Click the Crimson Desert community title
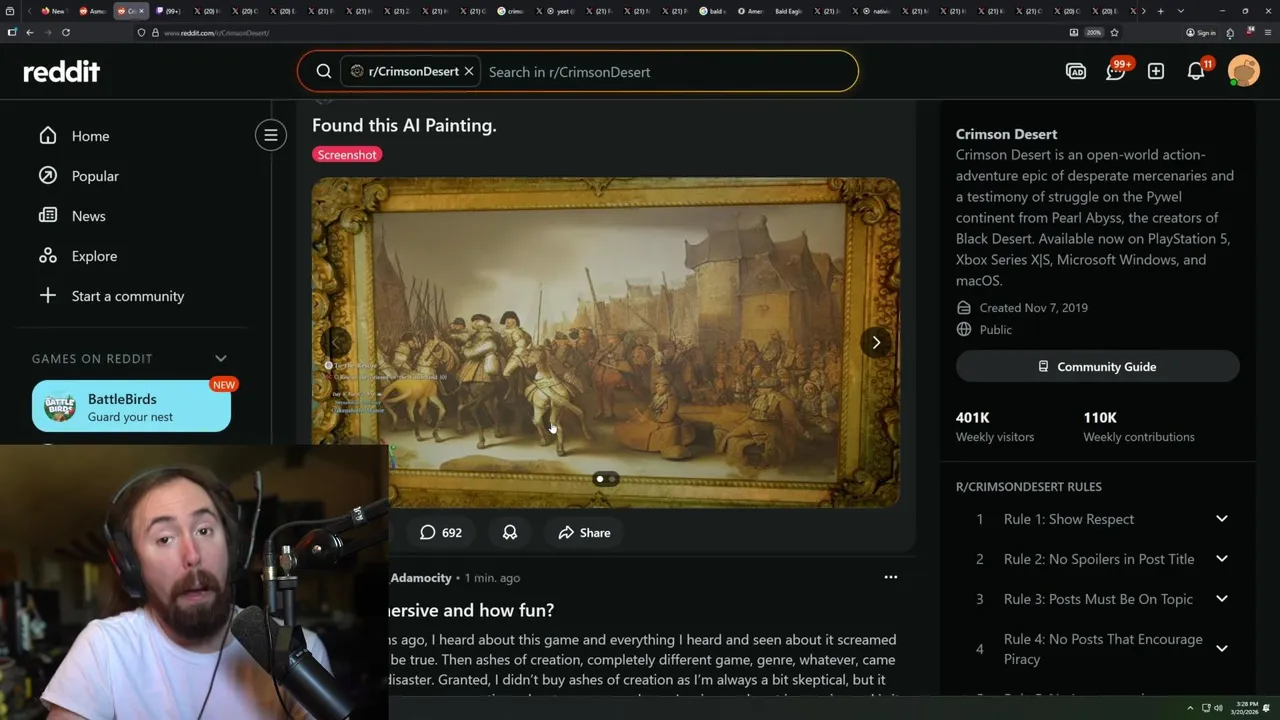This screenshot has width=1280, height=720. (1006, 134)
